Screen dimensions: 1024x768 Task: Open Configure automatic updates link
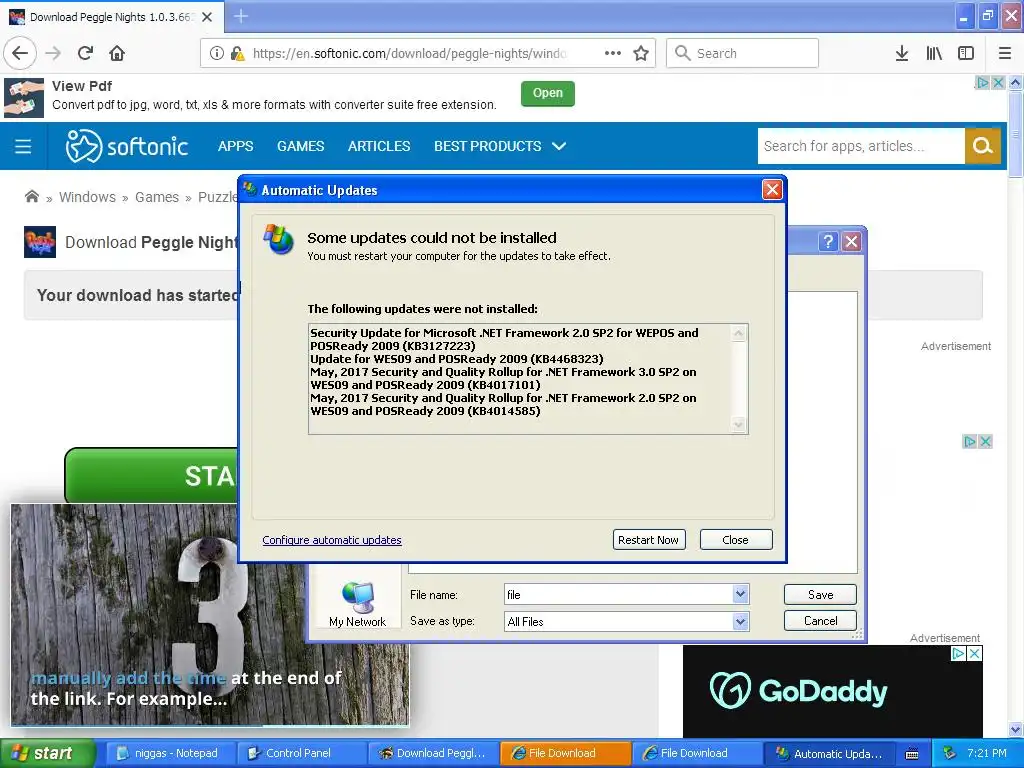pos(332,540)
